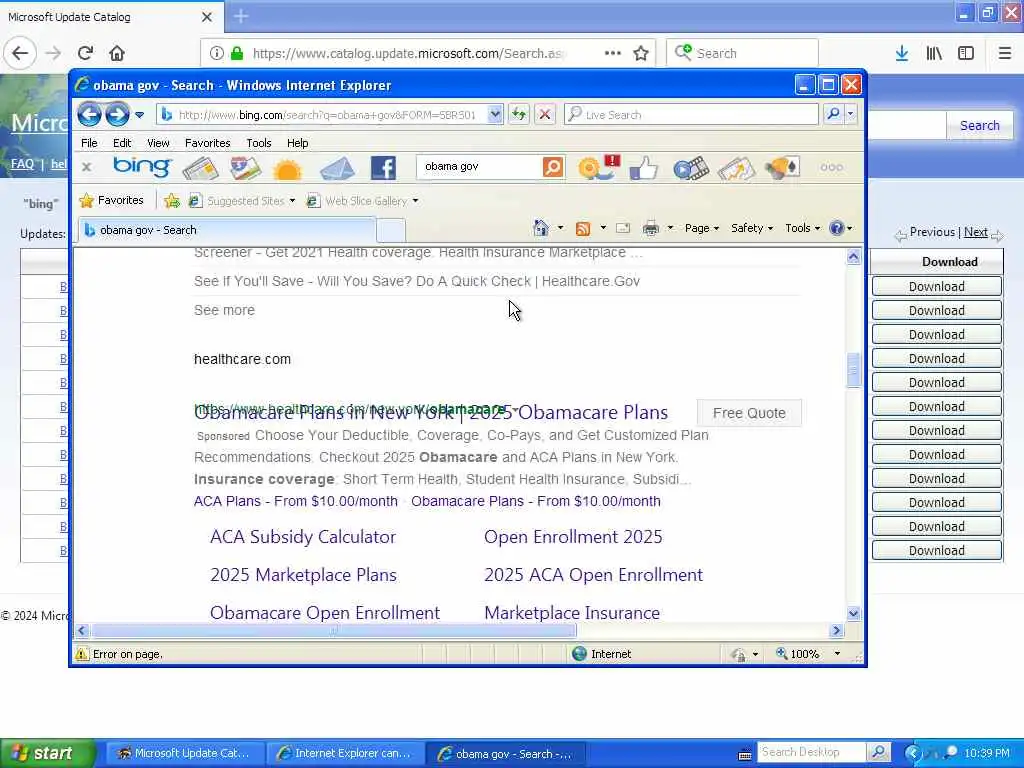Open the zoom level dropdown arrow
1024x768 pixels.
click(837, 654)
